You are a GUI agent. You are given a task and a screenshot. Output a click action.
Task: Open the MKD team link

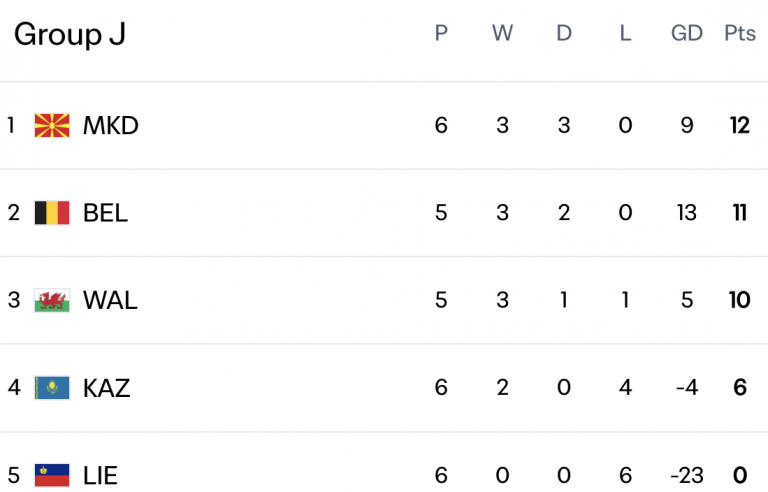point(110,126)
